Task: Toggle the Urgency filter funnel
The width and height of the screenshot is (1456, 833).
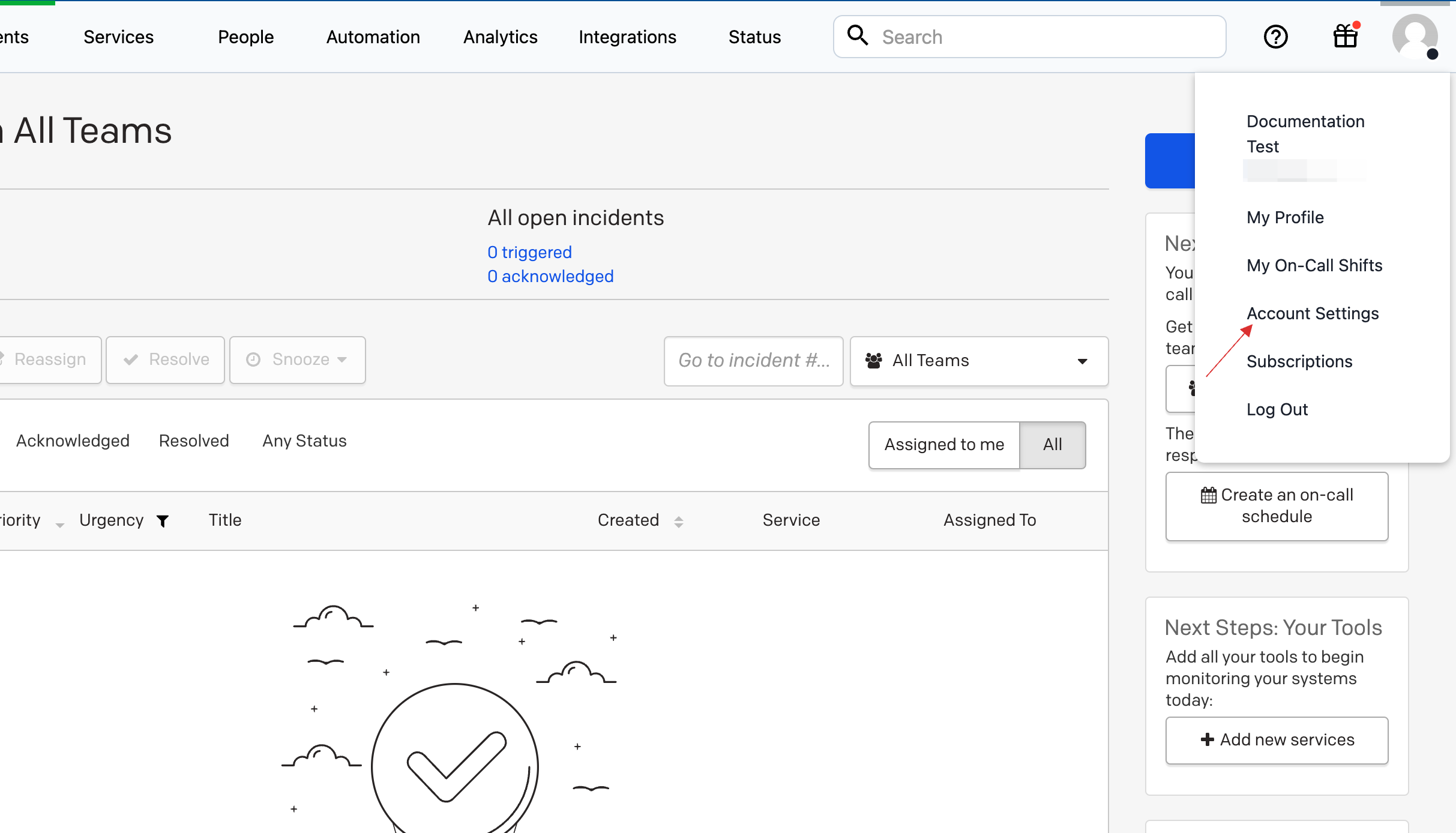Action: tap(163, 520)
